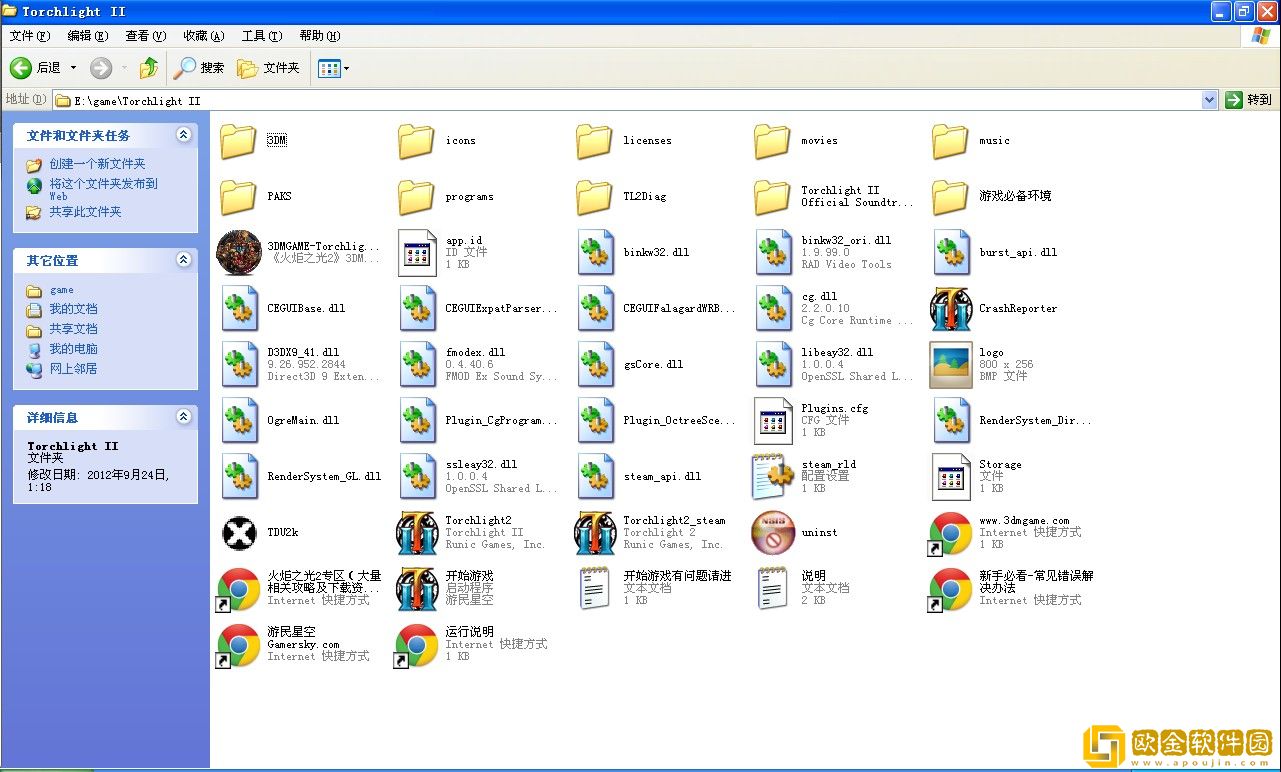Select the www.3dmgame.com shortcut icon
The height and width of the screenshot is (772, 1281).
pyautogui.click(x=950, y=533)
